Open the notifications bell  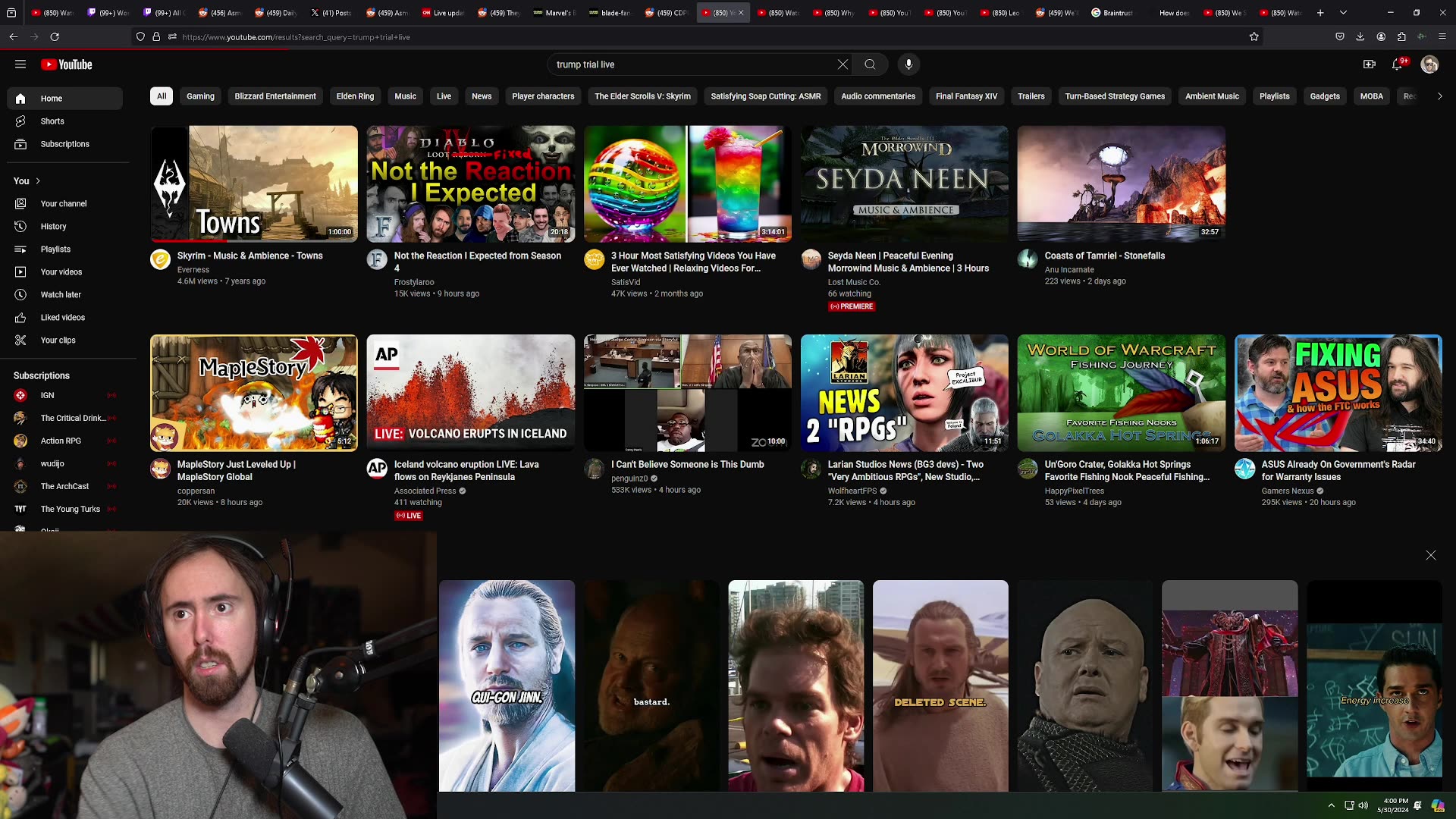[1398, 64]
